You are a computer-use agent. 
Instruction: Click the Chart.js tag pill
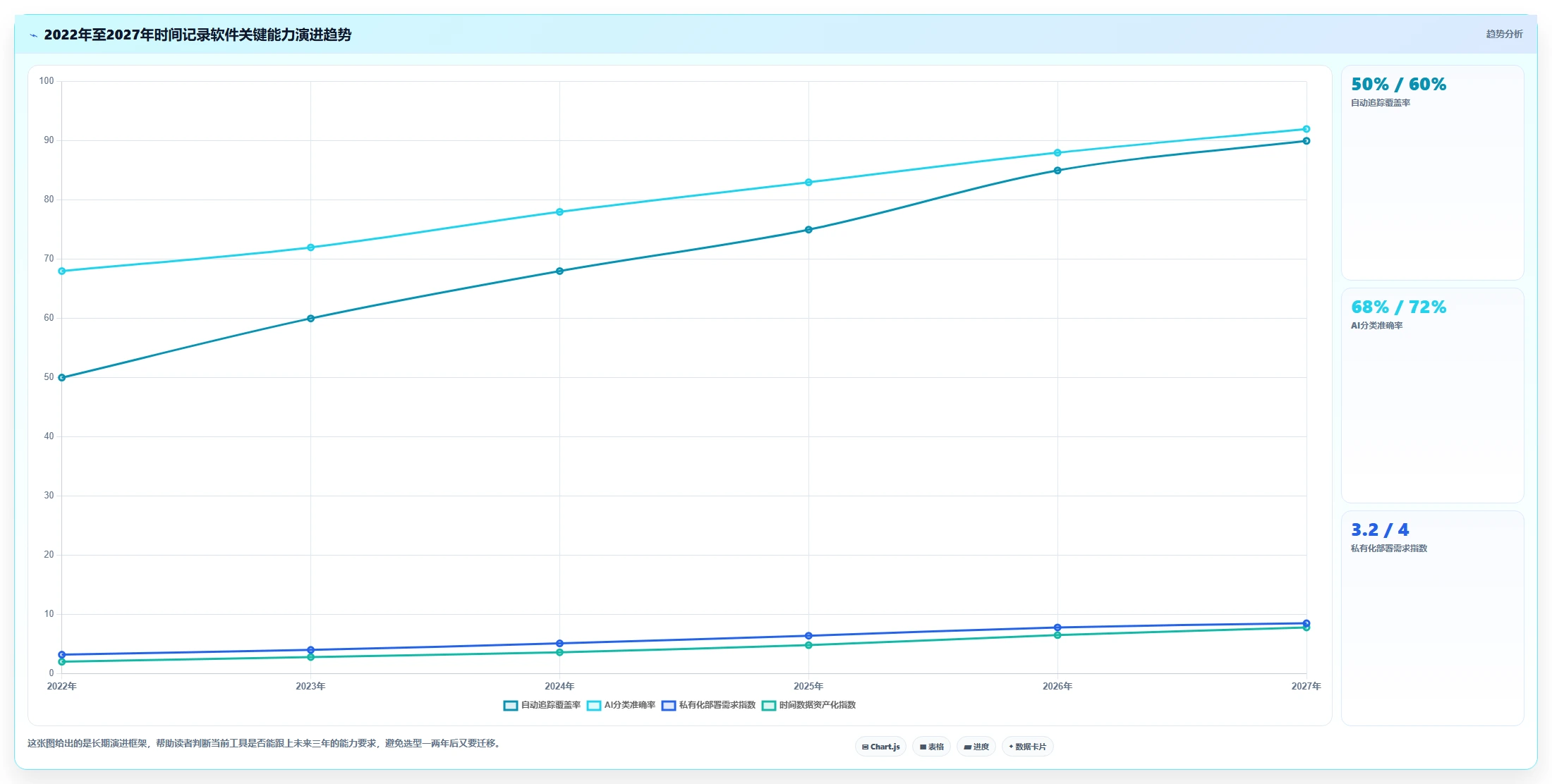tap(880, 747)
